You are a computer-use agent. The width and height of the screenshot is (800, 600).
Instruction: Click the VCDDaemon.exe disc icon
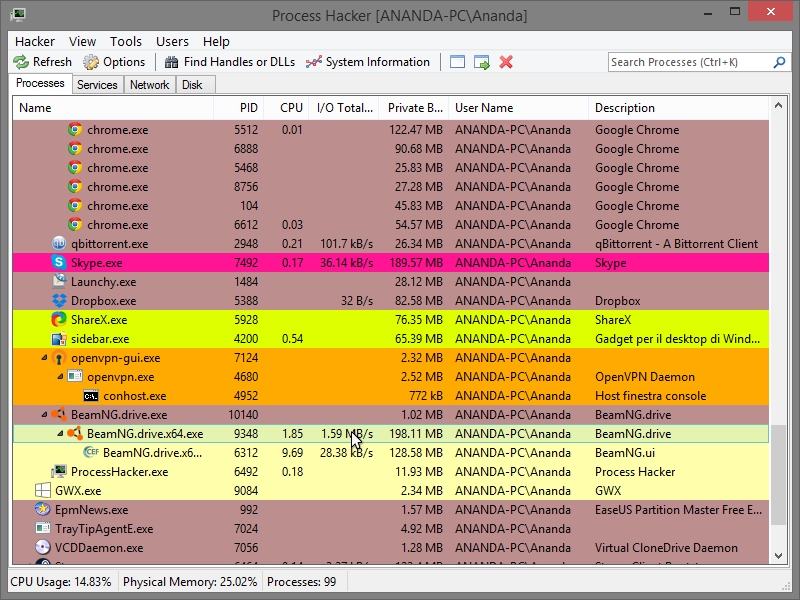[42, 547]
